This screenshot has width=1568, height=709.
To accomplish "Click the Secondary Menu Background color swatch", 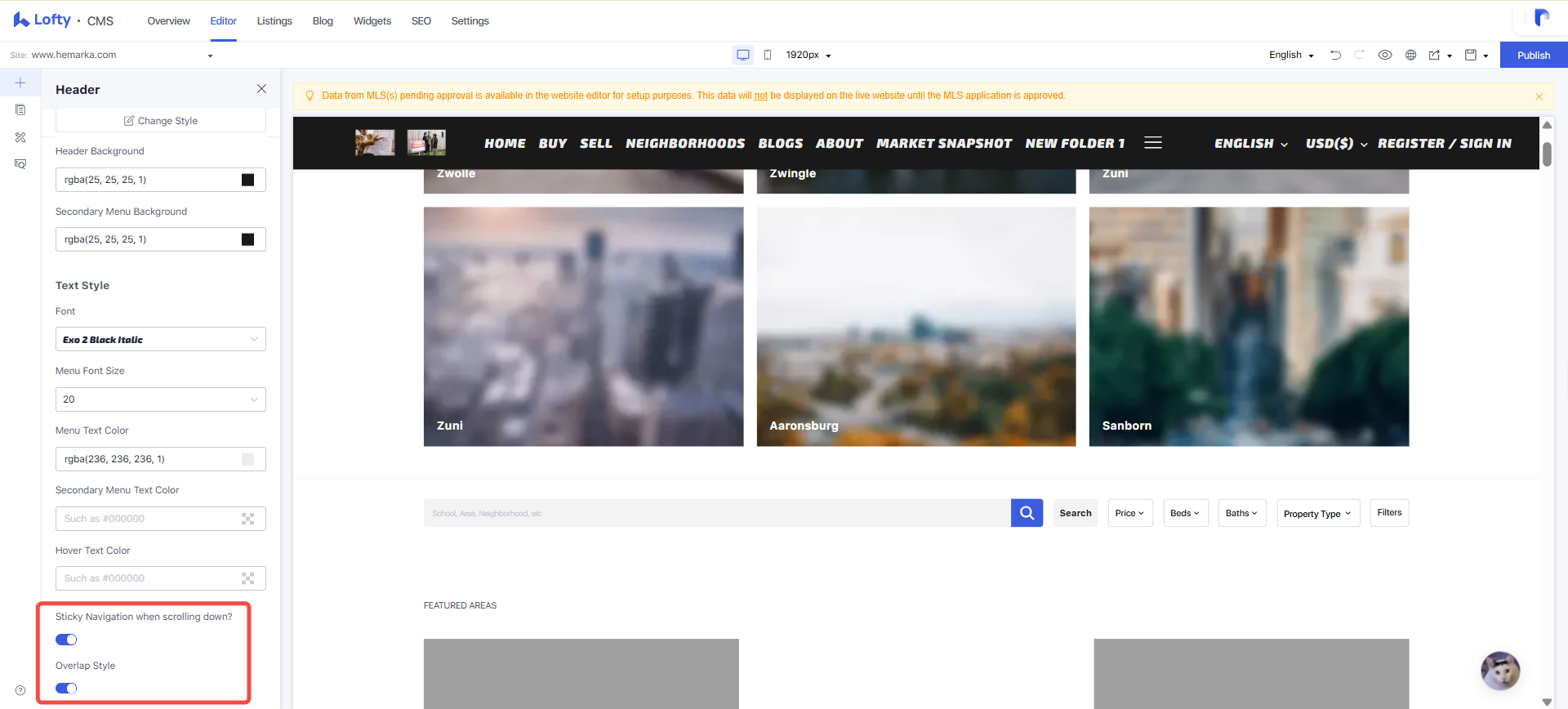I will (x=247, y=239).
